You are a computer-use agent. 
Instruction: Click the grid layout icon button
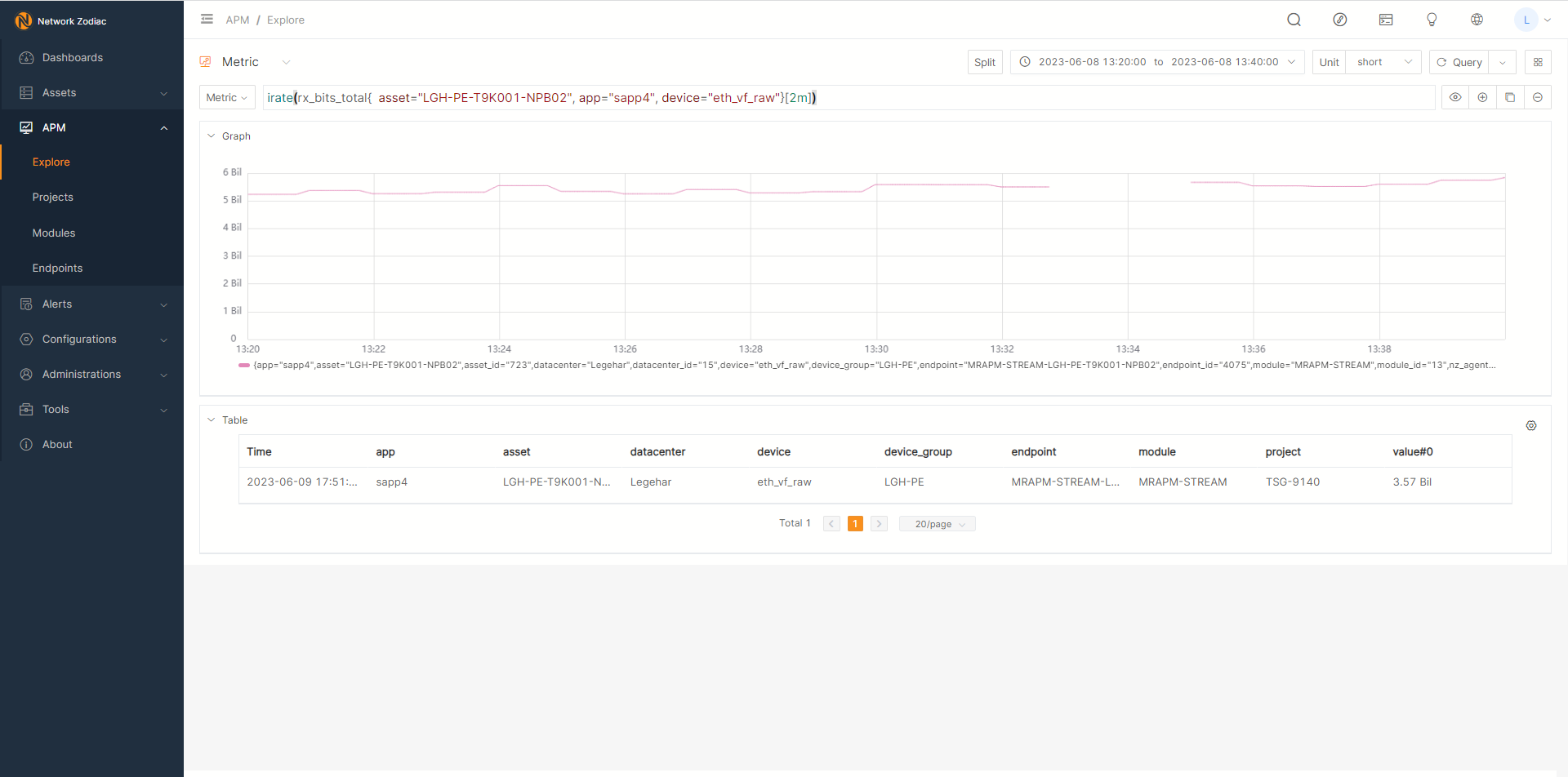coord(1538,62)
